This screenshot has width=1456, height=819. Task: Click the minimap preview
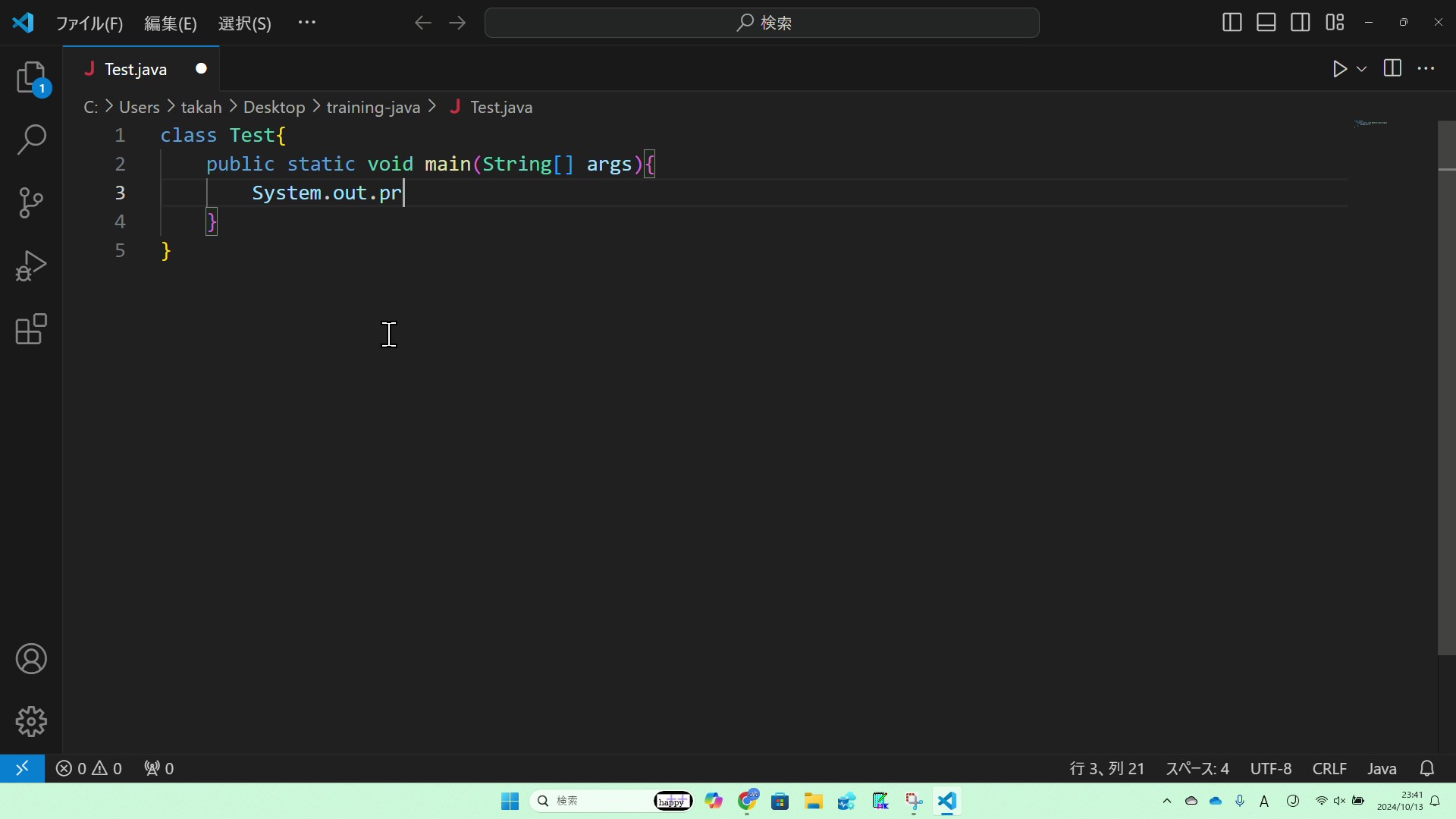pos(1370,123)
